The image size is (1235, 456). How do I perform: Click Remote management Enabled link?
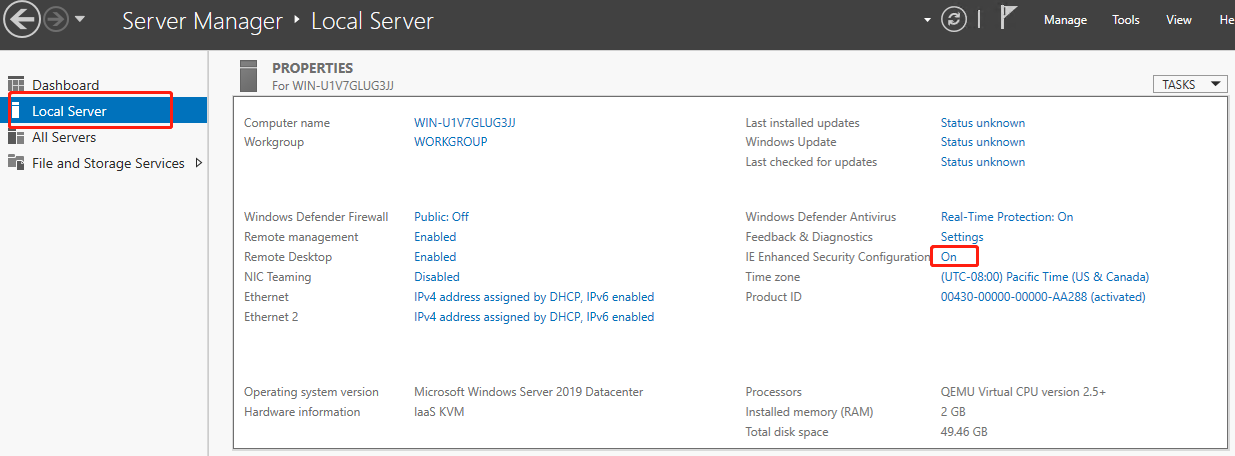point(435,237)
